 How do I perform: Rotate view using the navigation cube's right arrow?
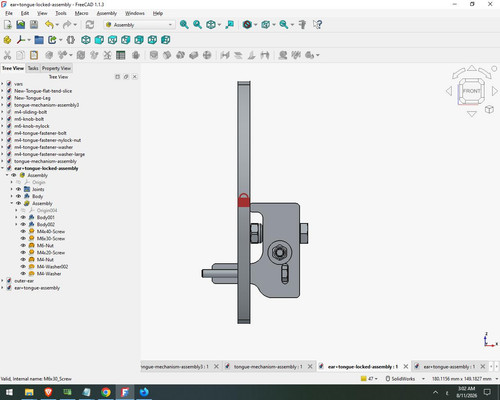pyautogui.click(x=495, y=91)
